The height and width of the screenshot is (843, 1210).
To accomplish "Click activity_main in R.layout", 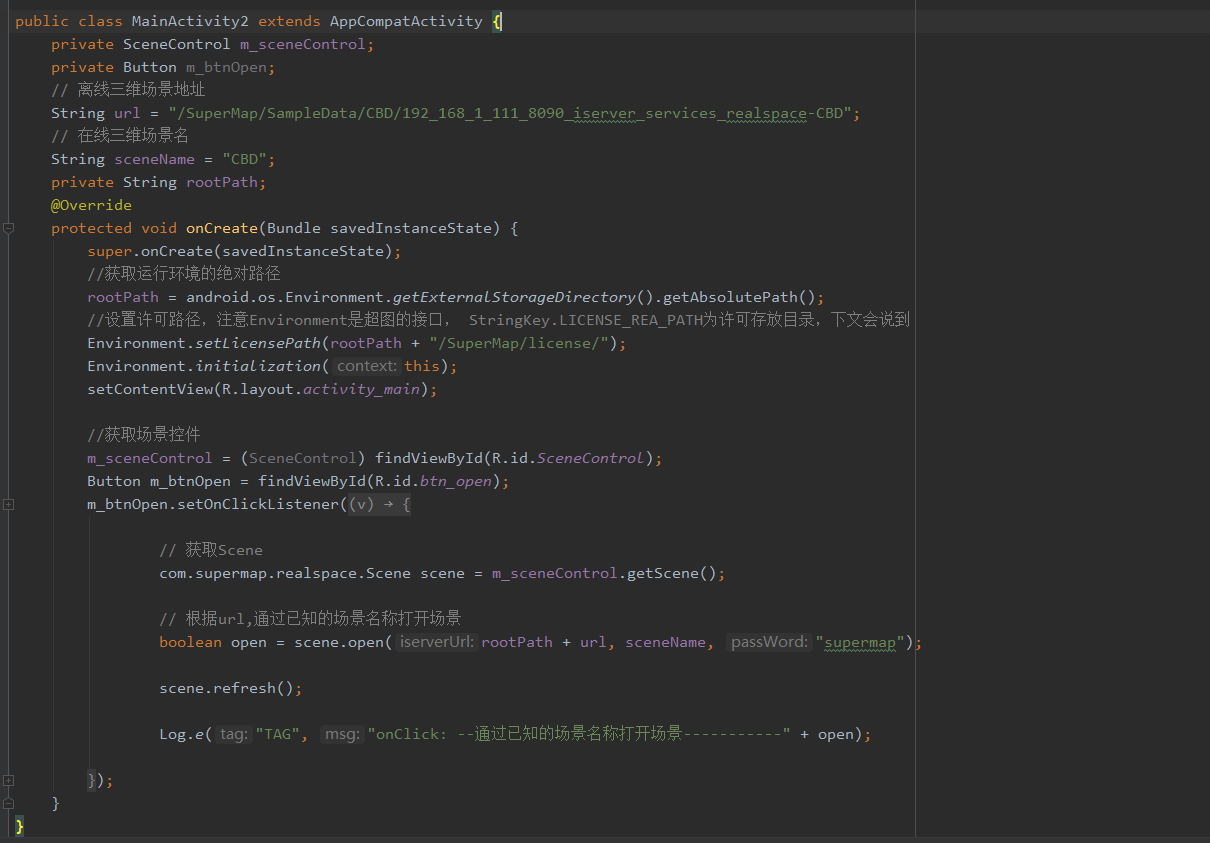I will [x=361, y=389].
